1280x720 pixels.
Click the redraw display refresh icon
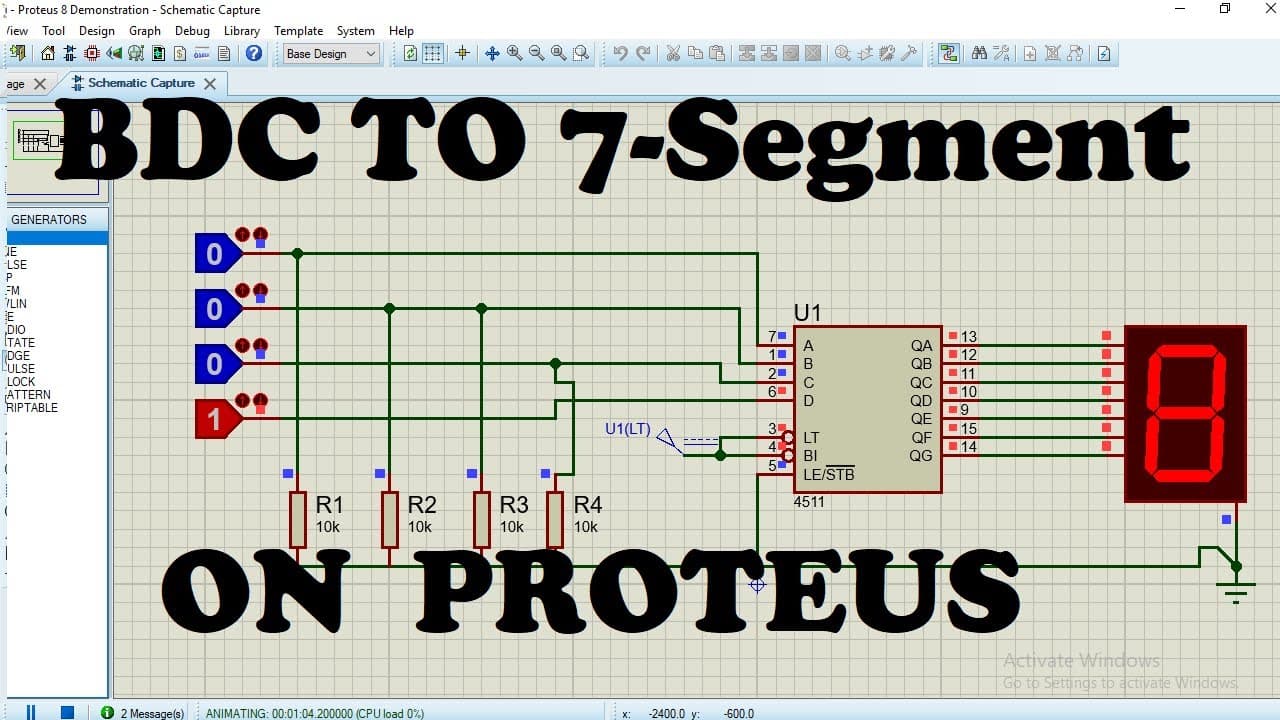(410, 53)
